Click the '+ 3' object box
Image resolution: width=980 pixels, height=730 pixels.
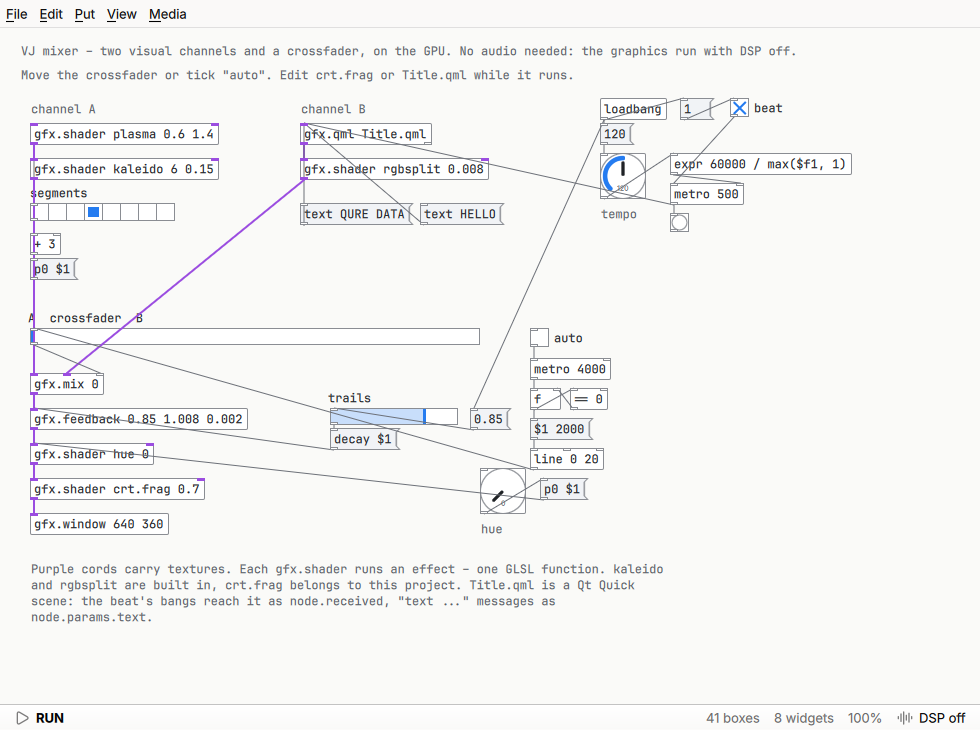coord(46,244)
